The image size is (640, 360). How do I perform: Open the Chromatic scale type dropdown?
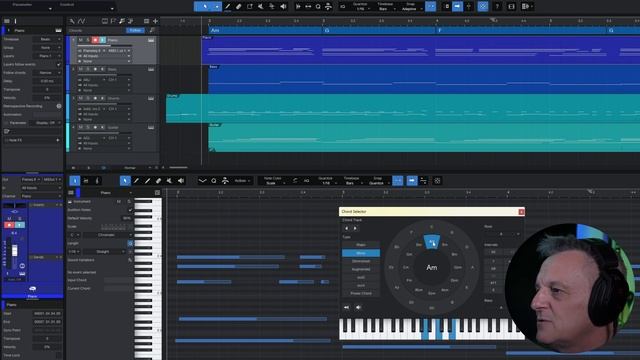[x=108, y=235]
